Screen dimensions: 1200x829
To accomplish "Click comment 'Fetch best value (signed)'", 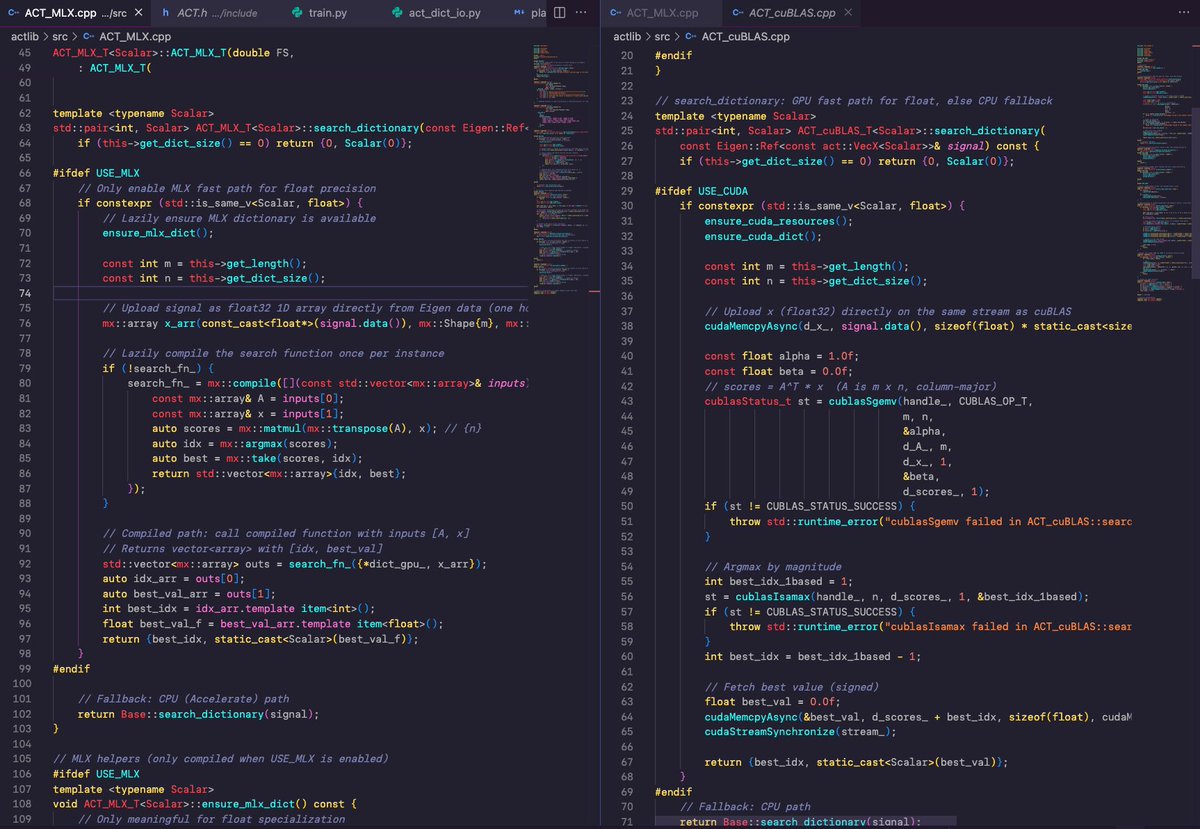I will click(792, 687).
